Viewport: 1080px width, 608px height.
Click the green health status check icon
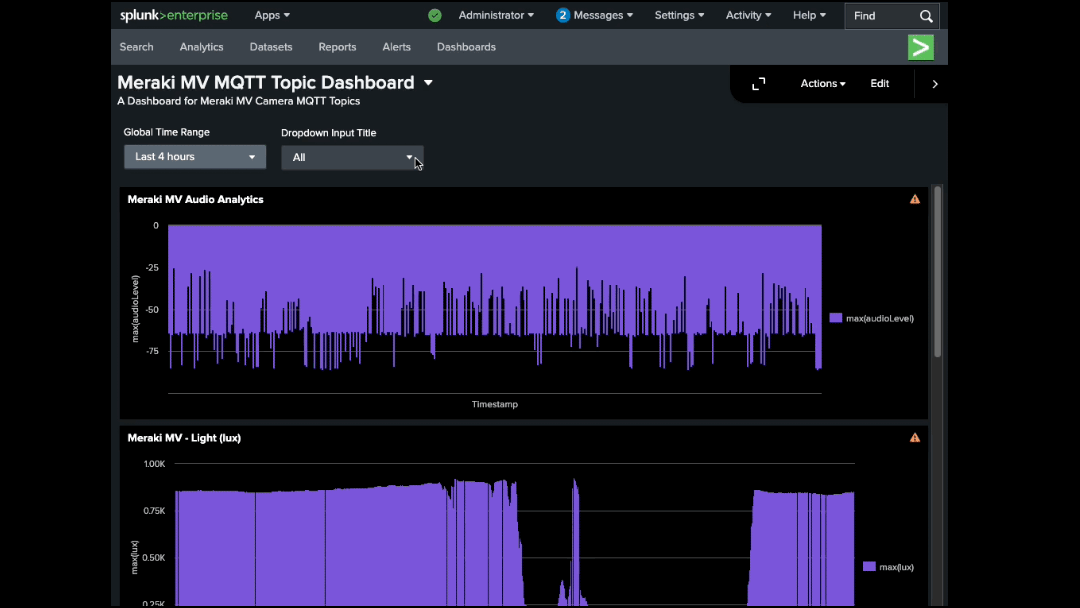pyautogui.click(x=435, y=15)
